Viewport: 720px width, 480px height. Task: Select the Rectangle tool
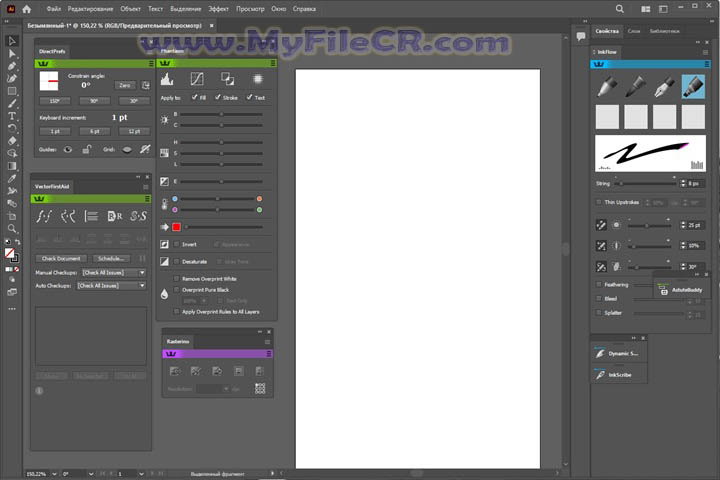(12, 91)
